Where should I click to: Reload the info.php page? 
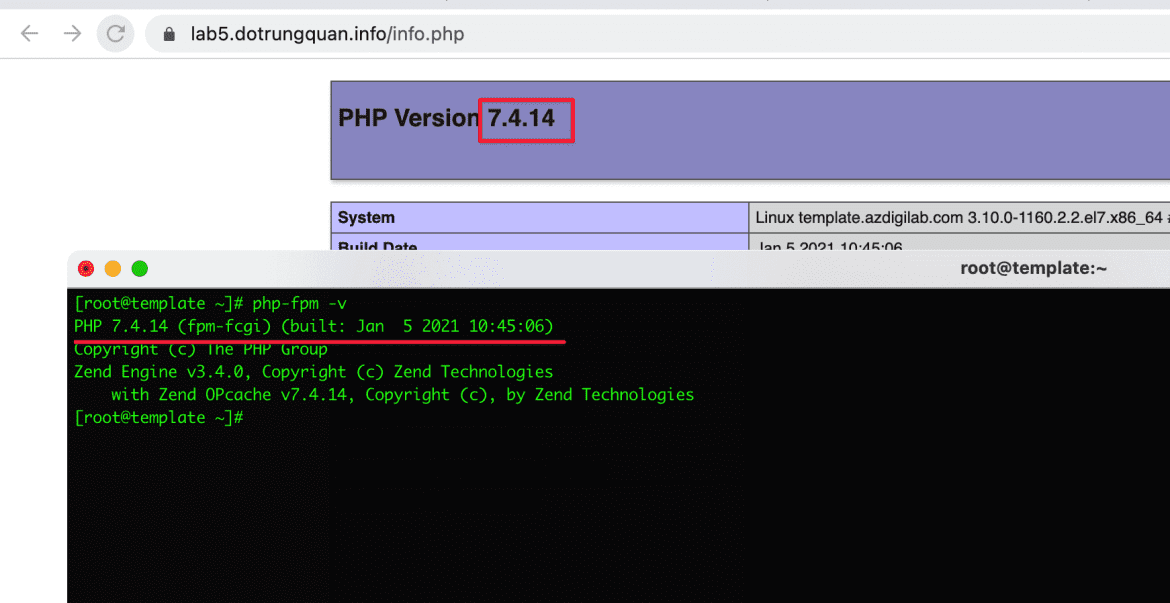point(116,34)
